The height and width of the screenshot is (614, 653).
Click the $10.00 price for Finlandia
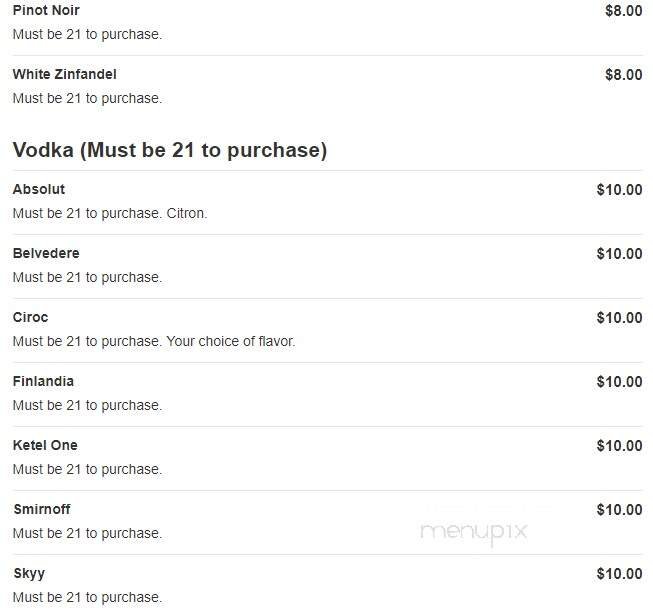tap(619, 381)
